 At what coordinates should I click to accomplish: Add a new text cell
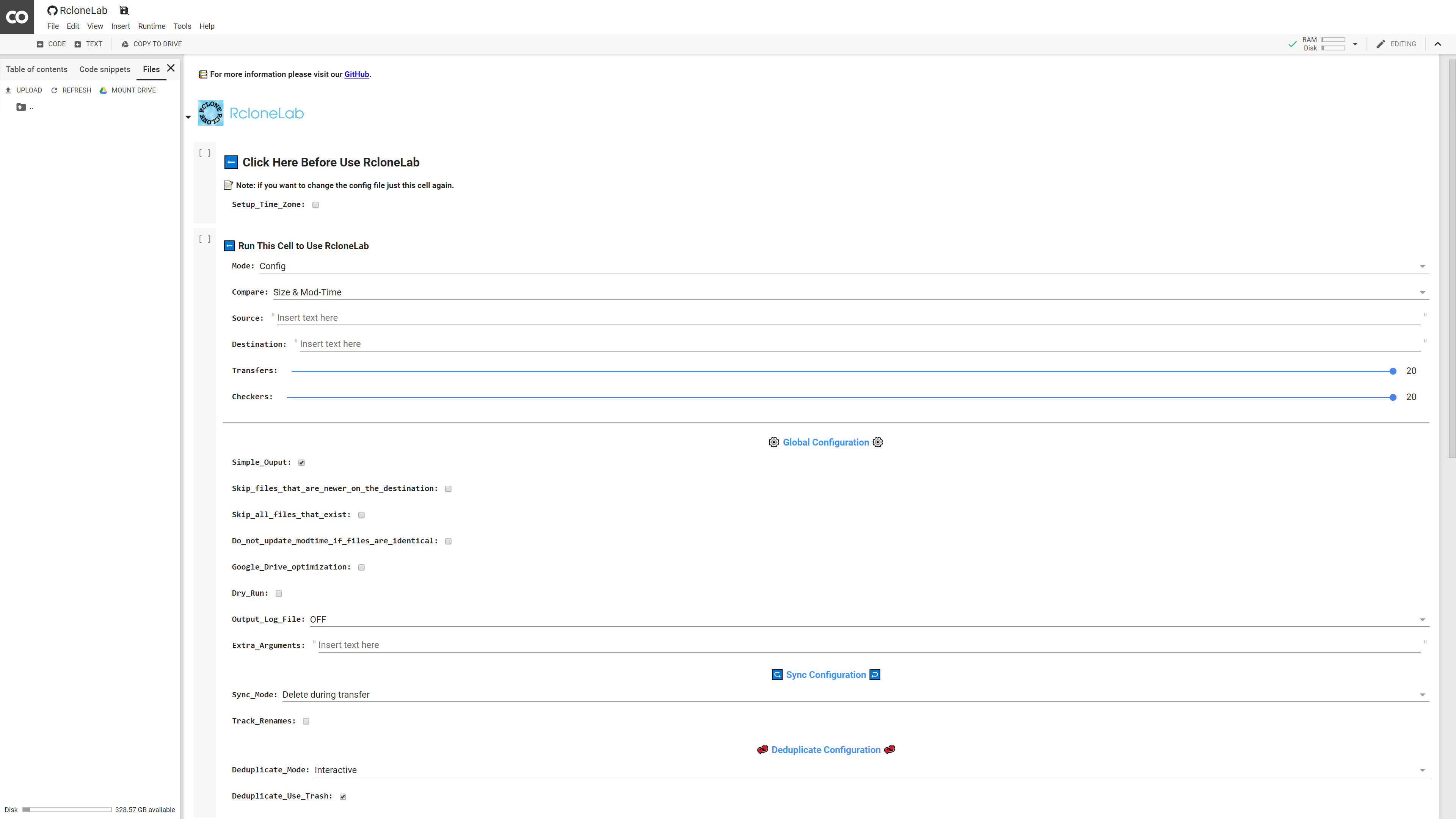[x=89, y=44]
